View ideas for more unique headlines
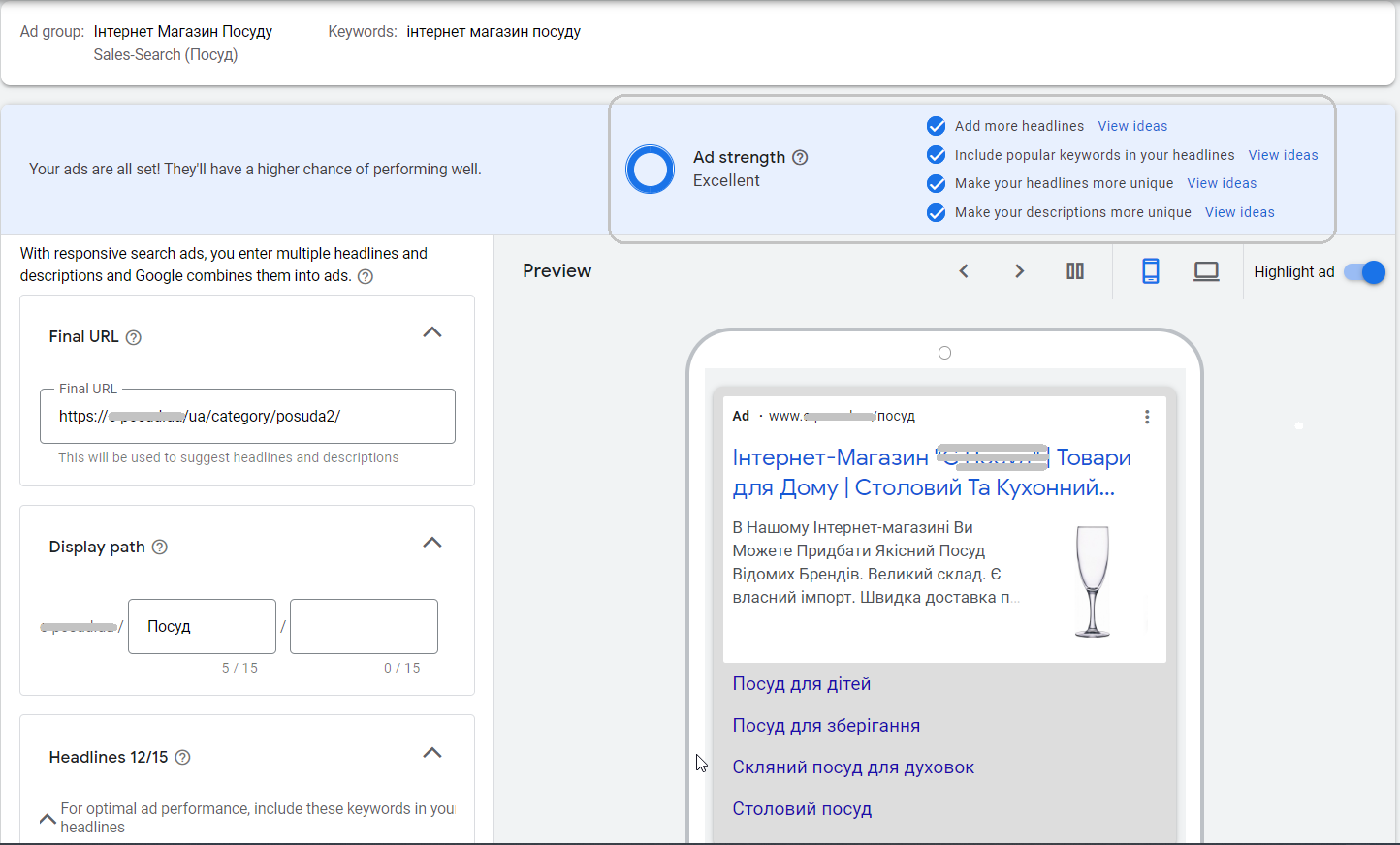This screenshot has width=1400, height=845. click(x=1222, y=183)
